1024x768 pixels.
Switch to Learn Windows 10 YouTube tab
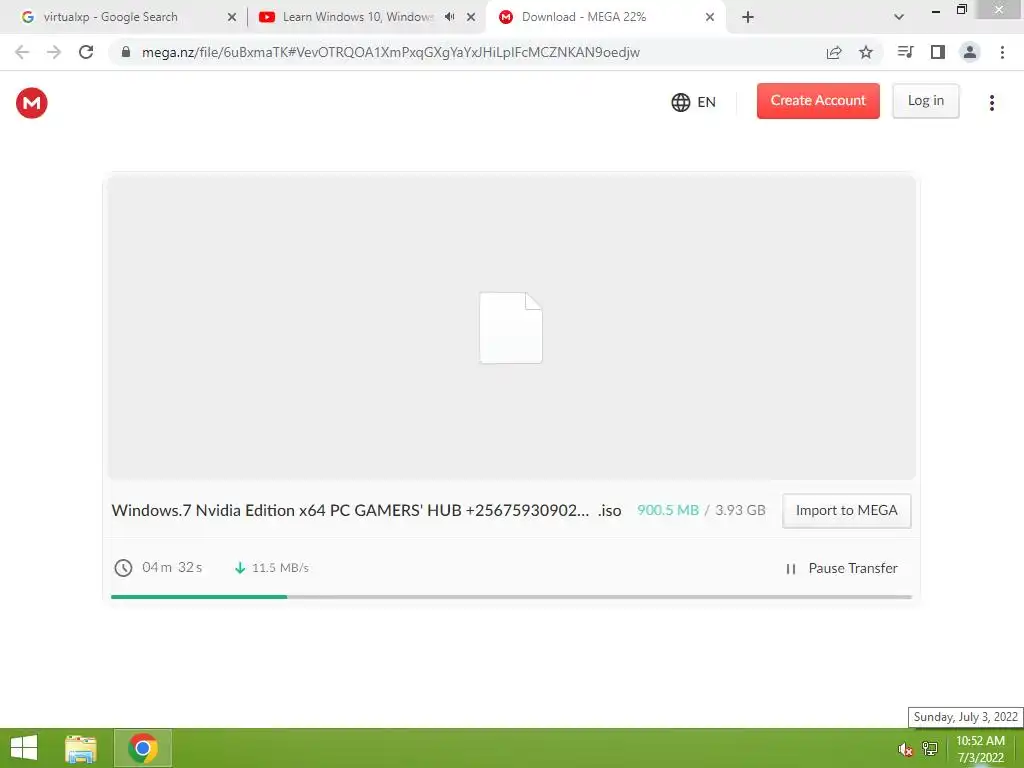357,17
